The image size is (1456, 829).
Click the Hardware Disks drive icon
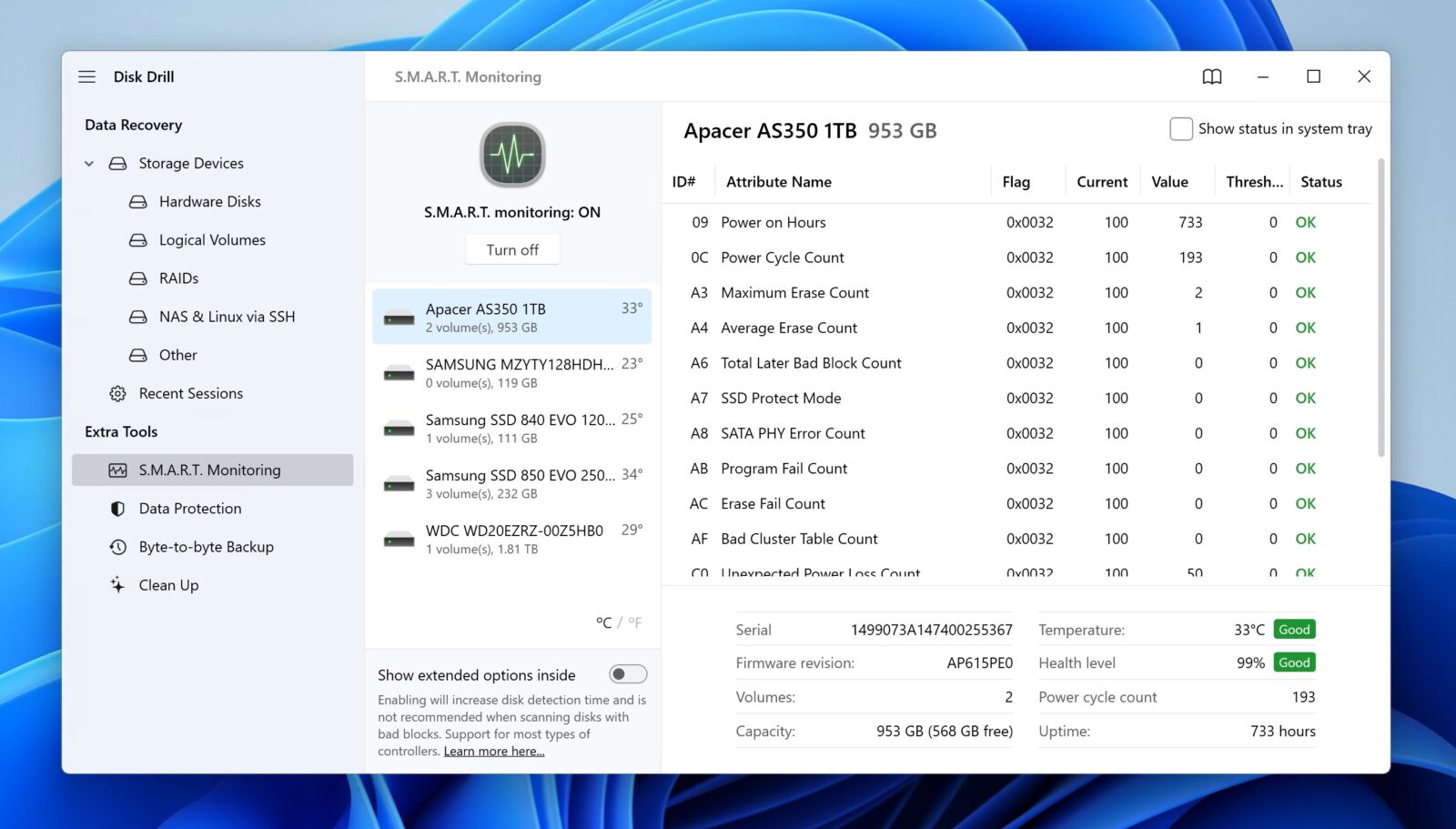pos(138,201)
